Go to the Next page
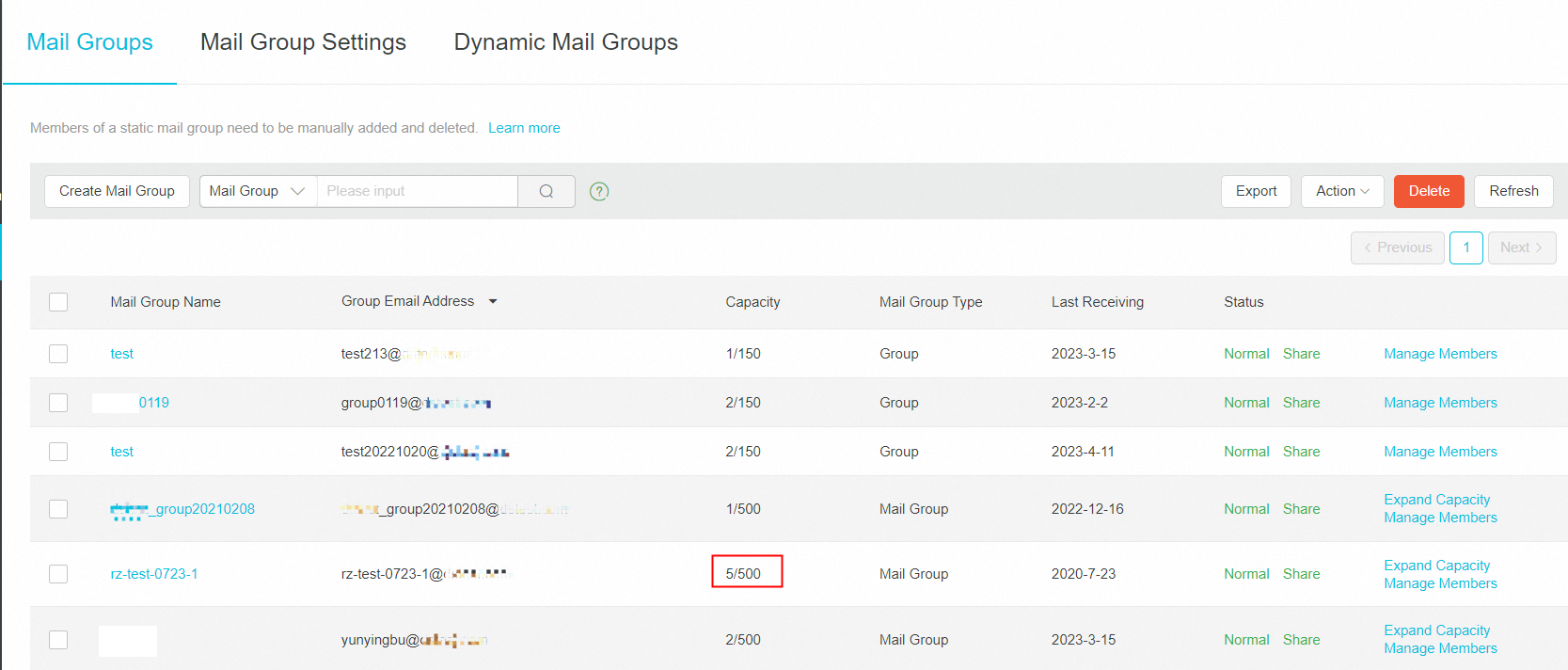The height and width of the screenshot is (670, 1568). [1522, 247]
